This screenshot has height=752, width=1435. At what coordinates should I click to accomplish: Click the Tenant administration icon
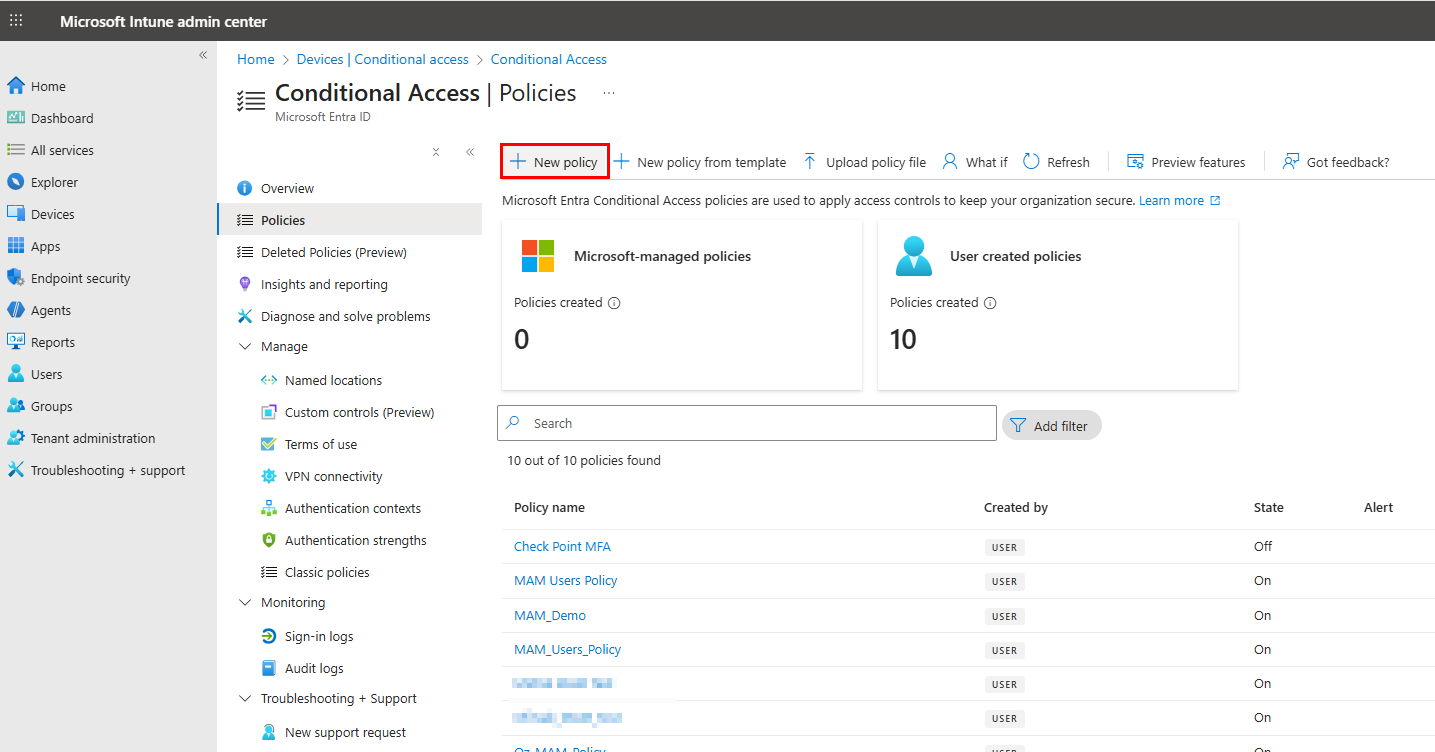click(x=15, y=438)
